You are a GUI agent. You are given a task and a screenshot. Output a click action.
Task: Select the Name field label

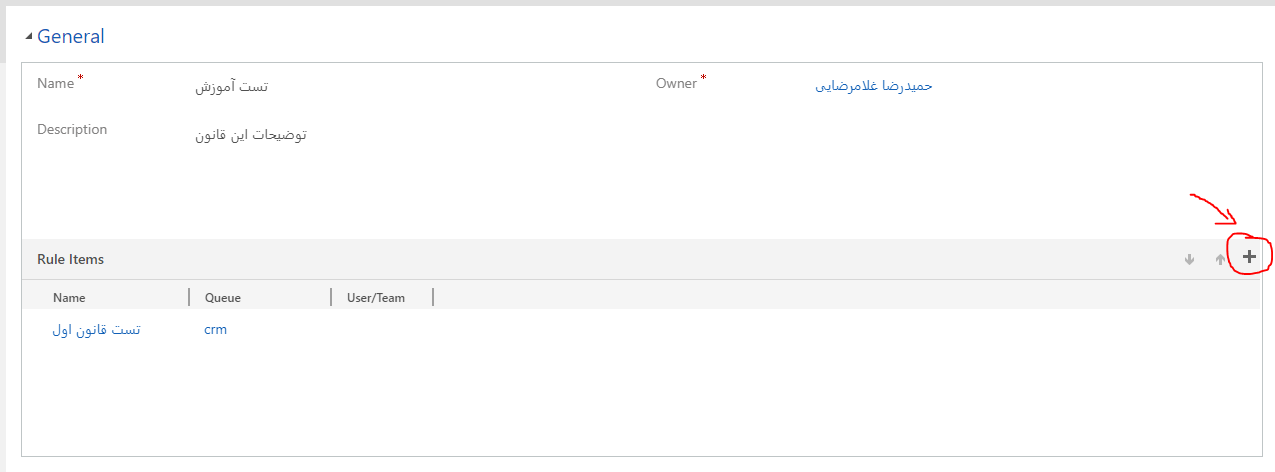[55, 83]
